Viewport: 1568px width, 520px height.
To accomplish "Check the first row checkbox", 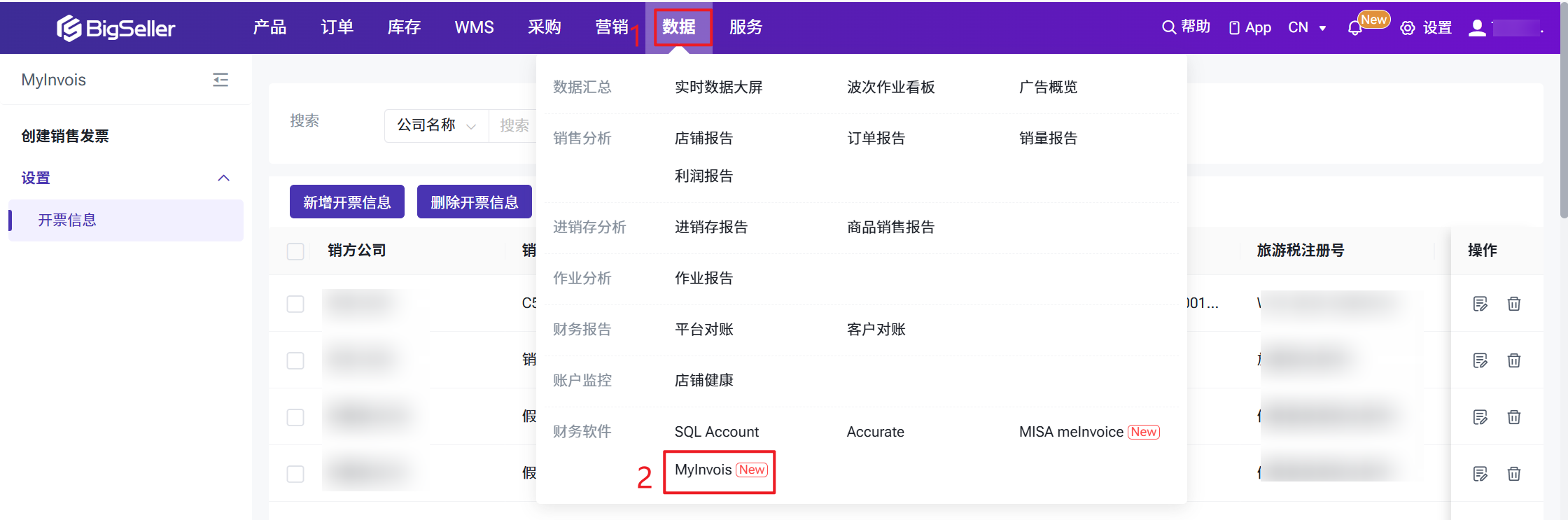I will click(295, 304).
